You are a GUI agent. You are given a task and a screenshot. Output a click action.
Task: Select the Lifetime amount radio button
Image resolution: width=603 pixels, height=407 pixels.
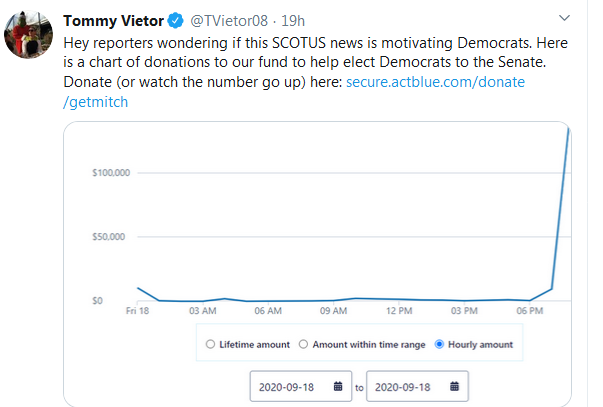click(210, 344)
